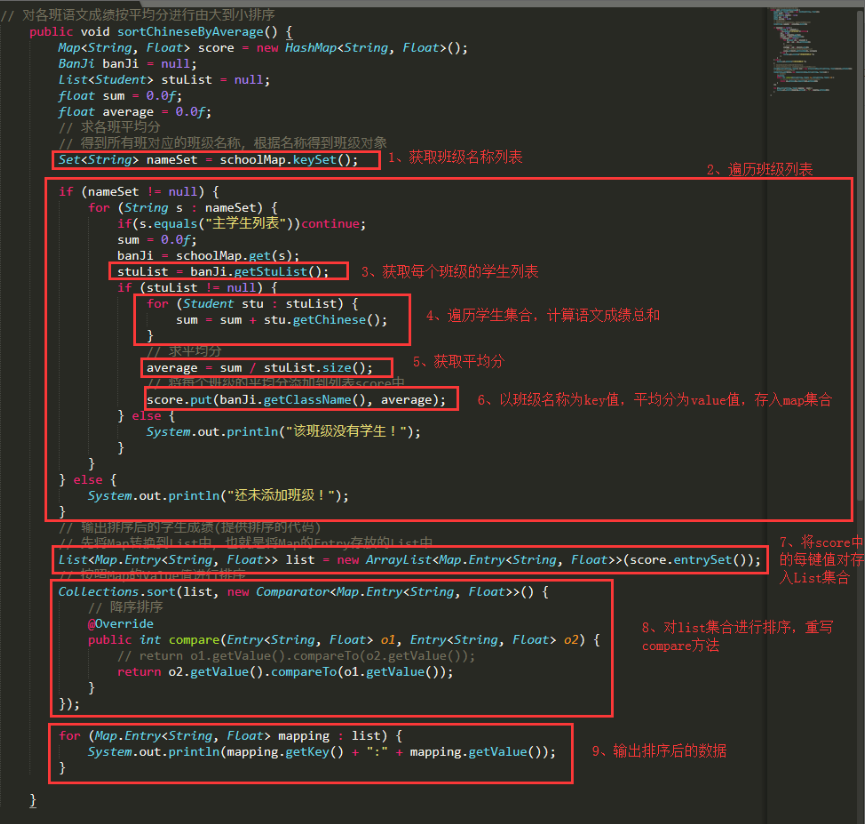865x824 pixels.
Task: Click the "return o2.getValue().compareTo(o1.getValue());" line
Action: click(285, 672)
